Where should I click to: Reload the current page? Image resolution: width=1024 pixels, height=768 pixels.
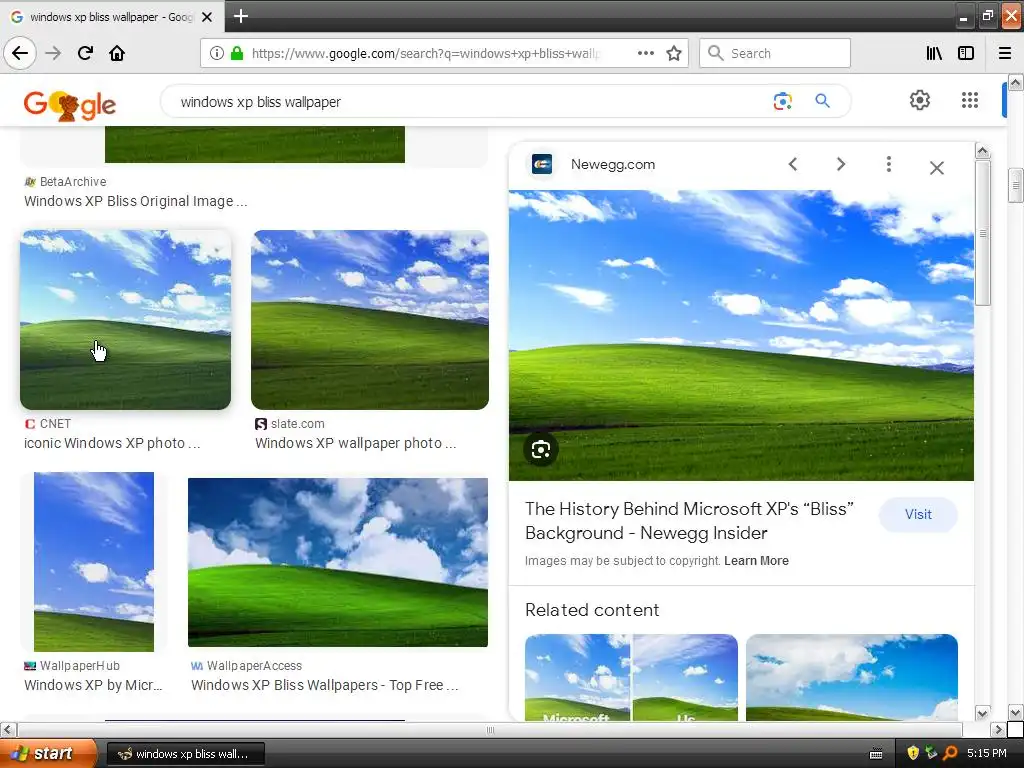85,53
